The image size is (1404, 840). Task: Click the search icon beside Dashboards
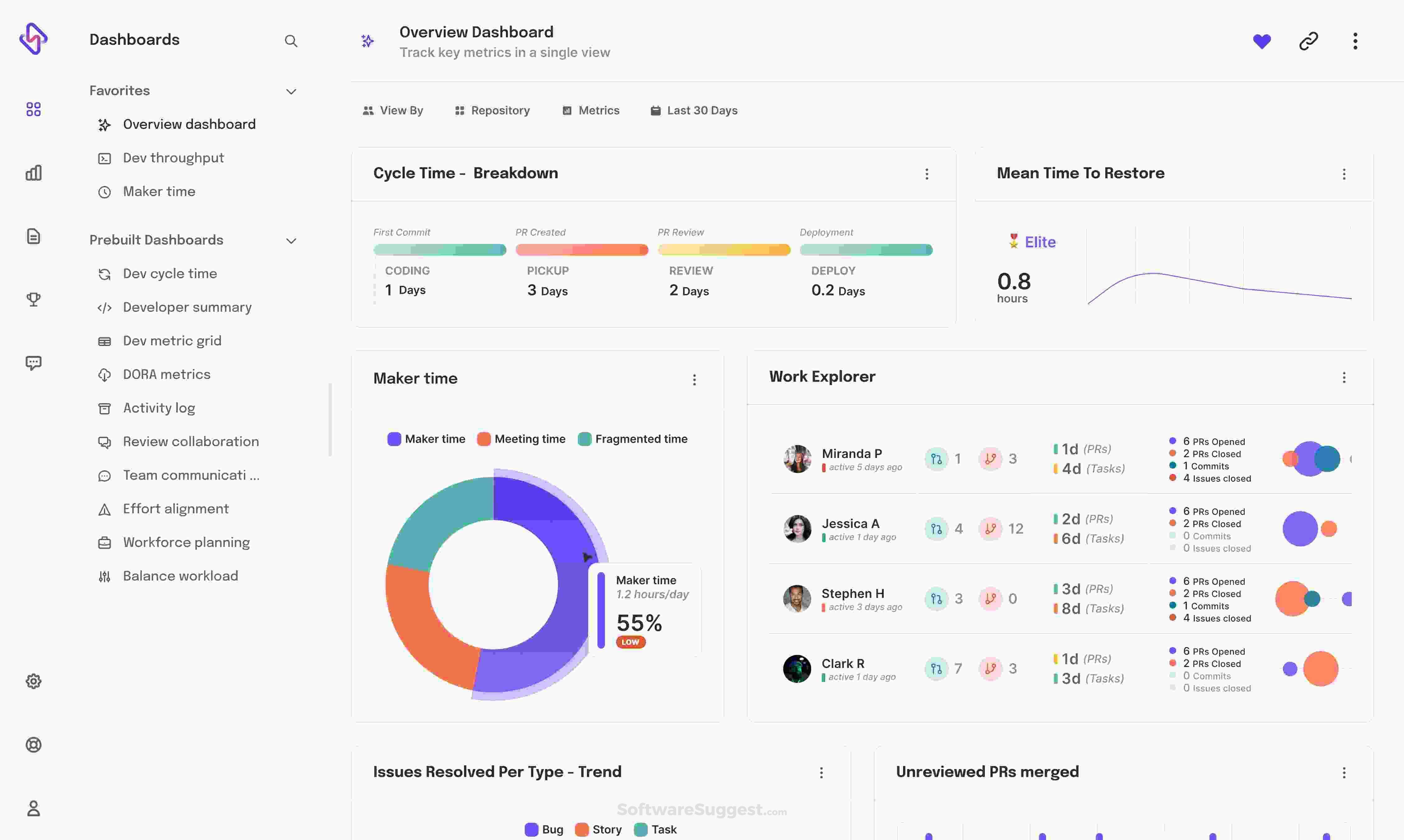coord(290,41)
